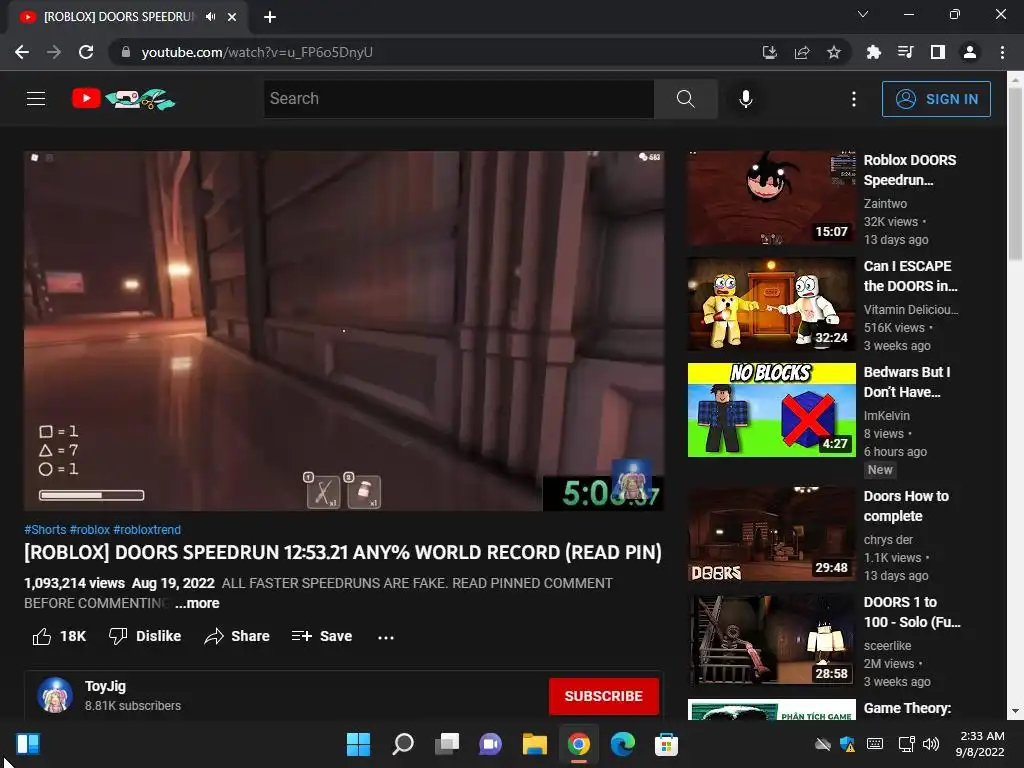Subscribe to ToyJig channel
1024x768 pixels.
click(x=603, y=696)
